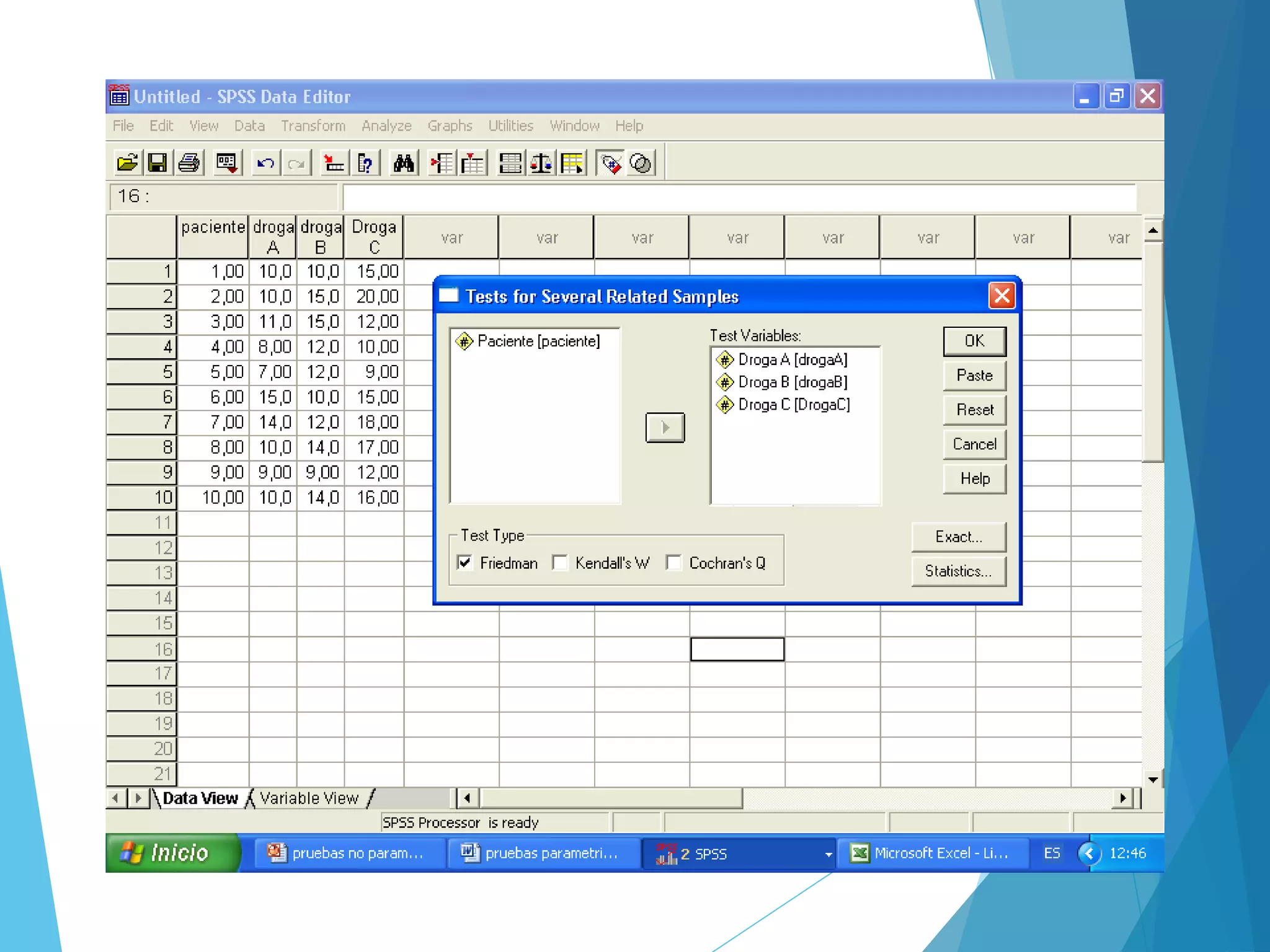Open the Analyze menu

click(386, 126)
